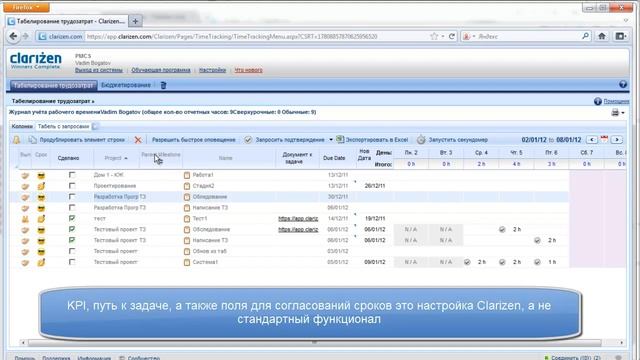Click the task icon next to Работа1
Viewport: 640px width, 360px height.
pyautogui.click(x=187, y=175)
